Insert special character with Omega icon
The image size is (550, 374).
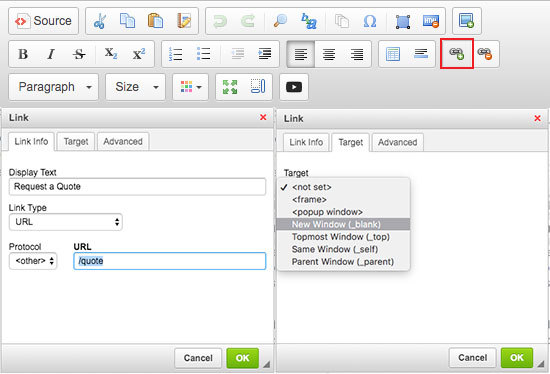pos(369,21)
